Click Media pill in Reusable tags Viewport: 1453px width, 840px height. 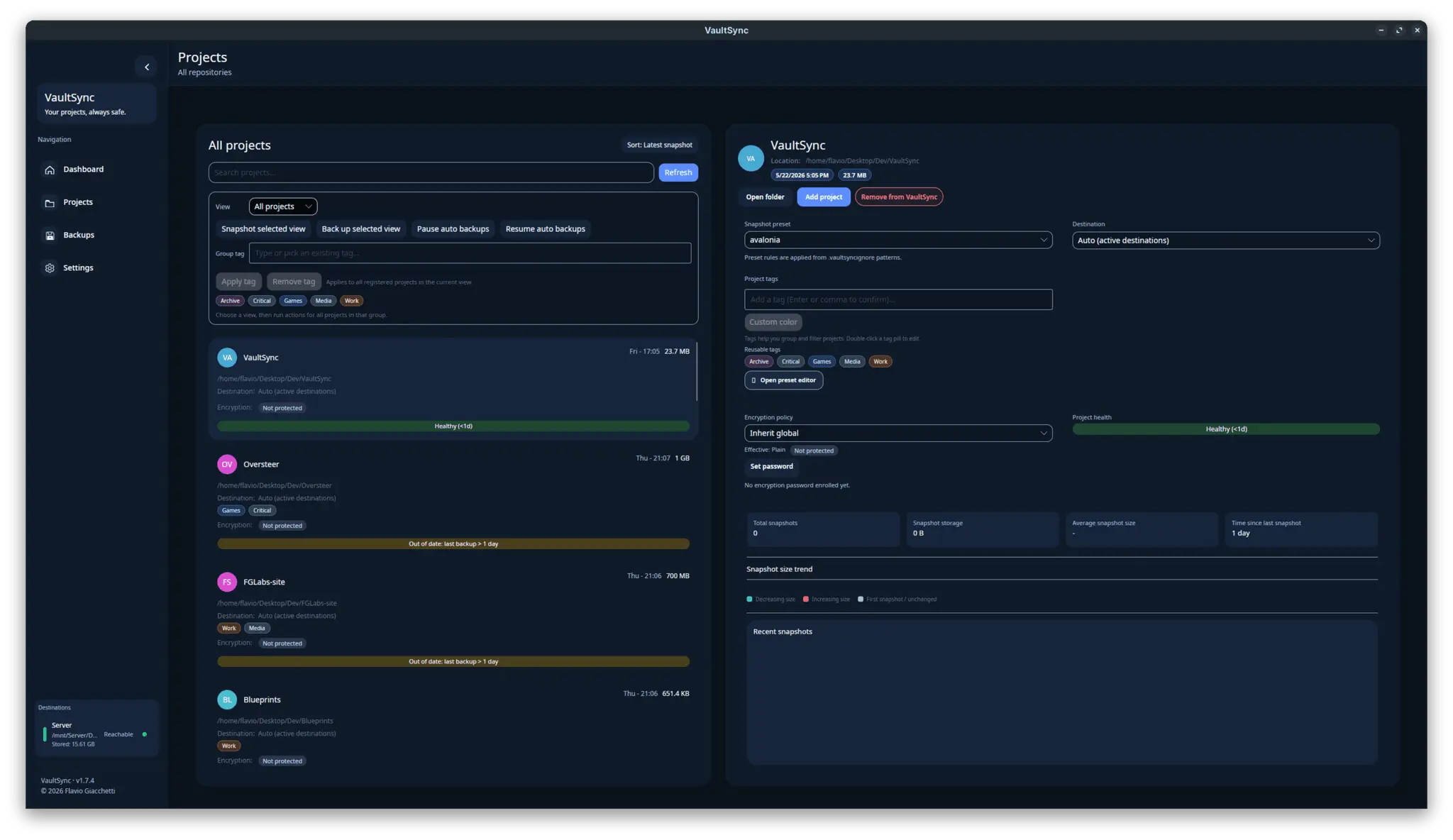click(852, 362)
